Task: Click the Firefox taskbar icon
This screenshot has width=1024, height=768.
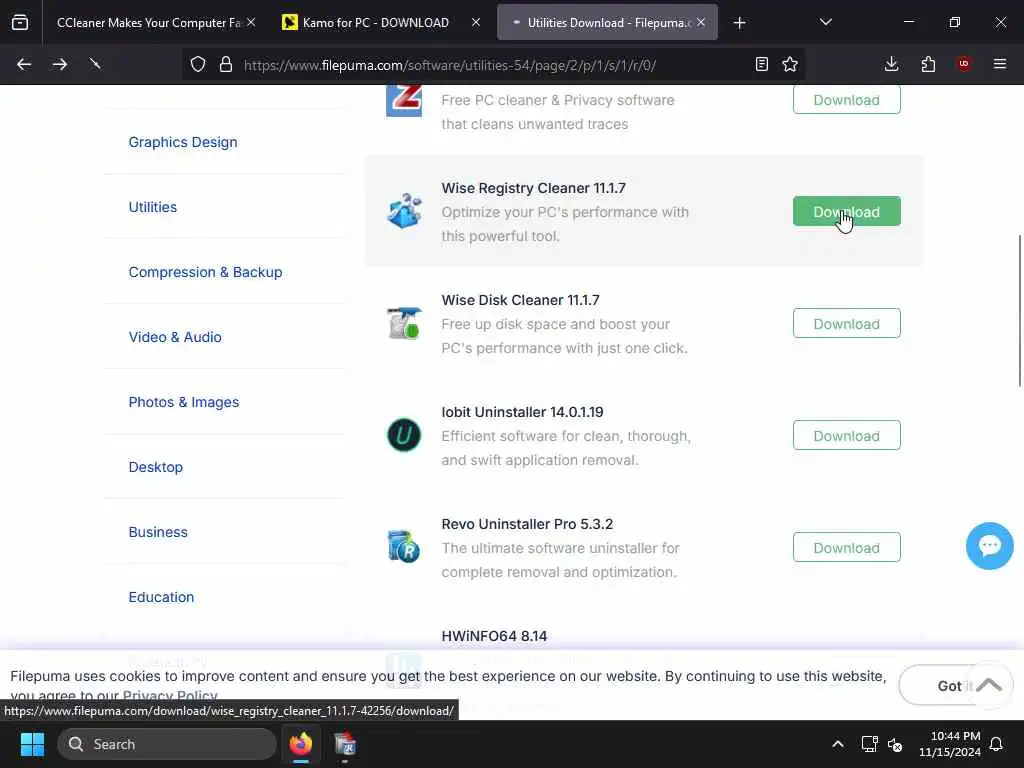Action: 301,744
